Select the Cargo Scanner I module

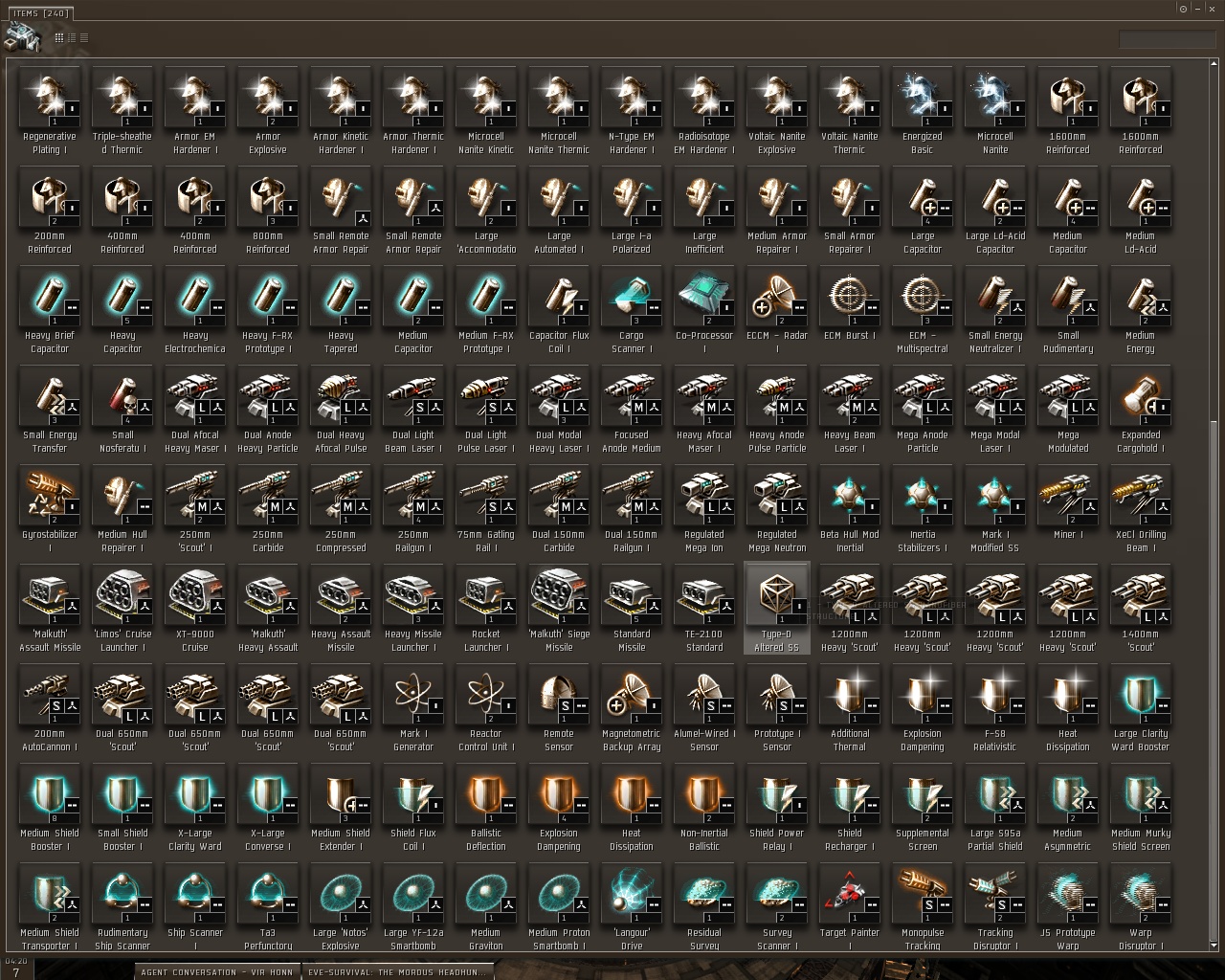(632, 311)
